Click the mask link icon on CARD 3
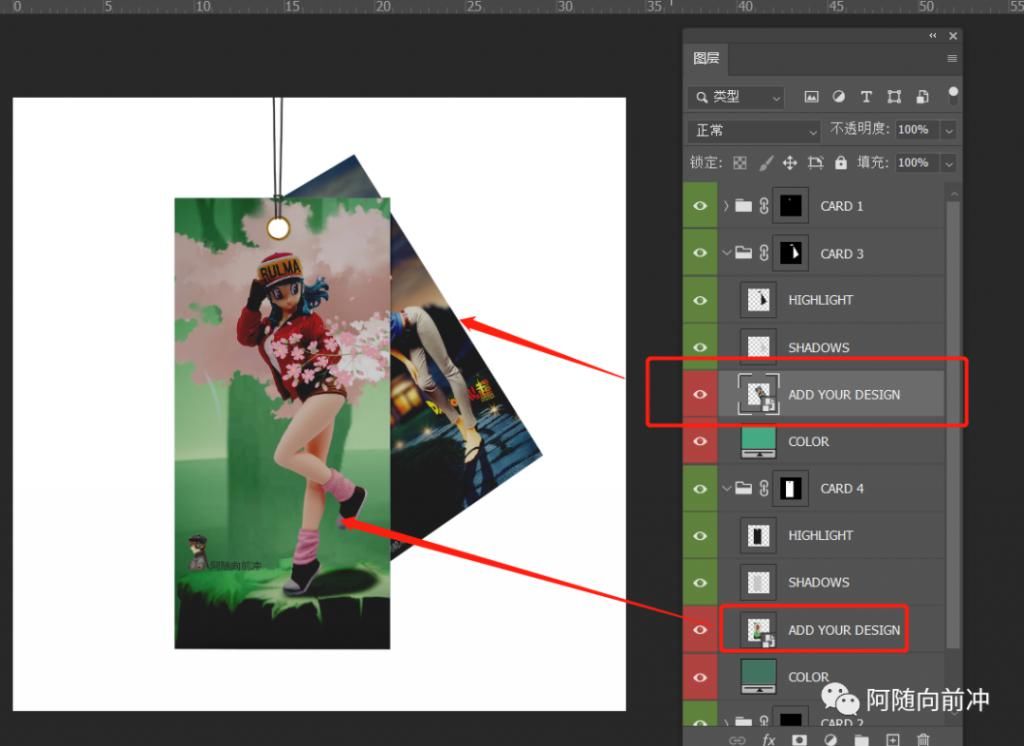 763,253
